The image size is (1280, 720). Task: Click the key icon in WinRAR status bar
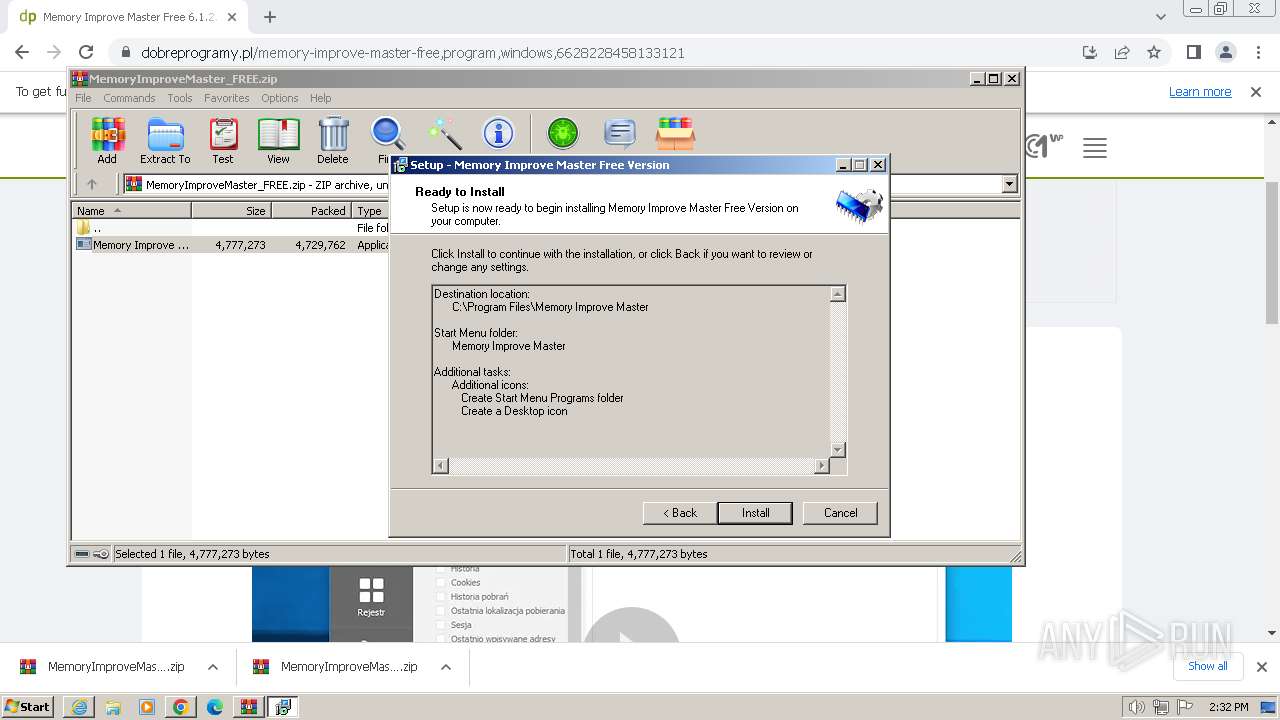pyautogui.click(x=101, y=554)
